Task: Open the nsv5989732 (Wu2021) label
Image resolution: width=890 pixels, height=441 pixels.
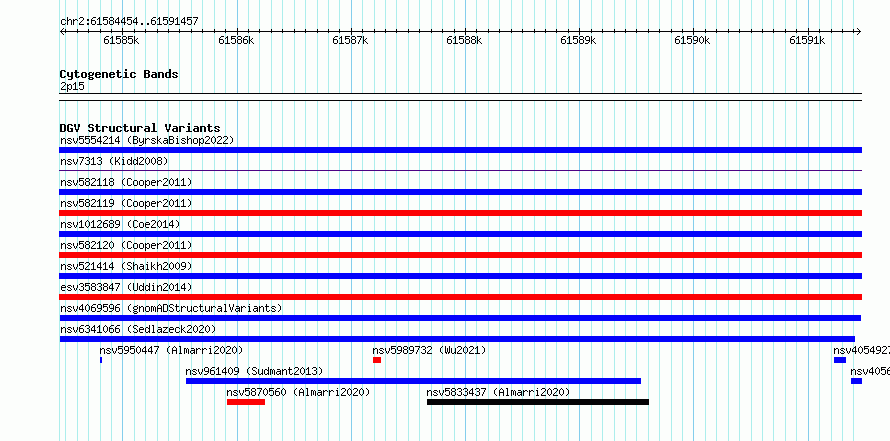Action: 429,350
